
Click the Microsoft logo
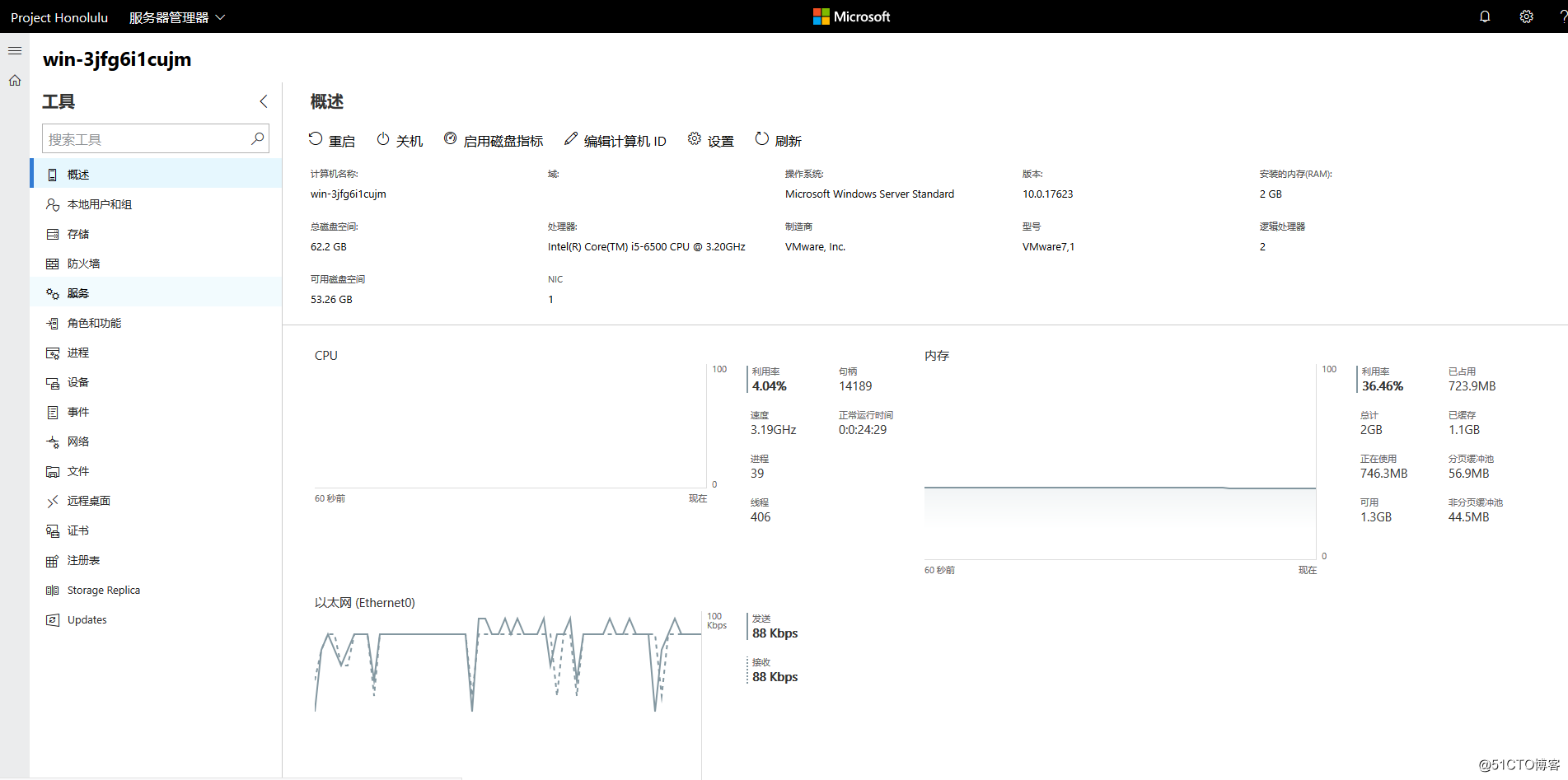click(x=852, y=16)
